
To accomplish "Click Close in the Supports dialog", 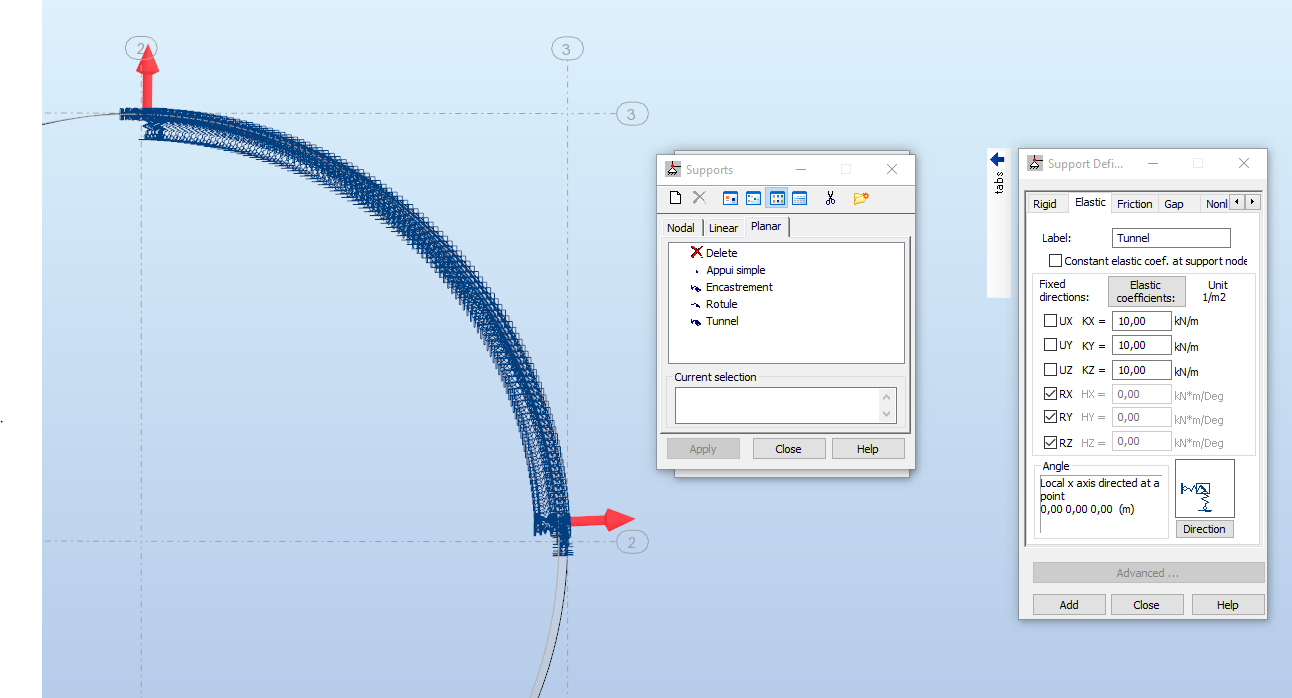I will tap(789, 449).
